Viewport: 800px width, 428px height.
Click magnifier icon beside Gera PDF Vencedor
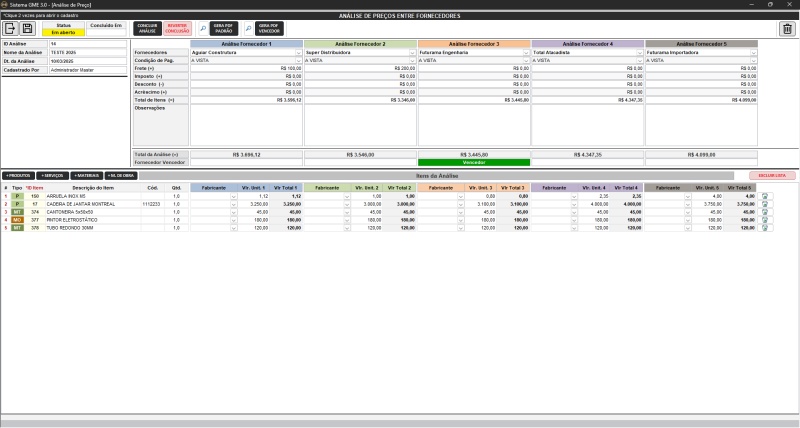coord(249,29)
